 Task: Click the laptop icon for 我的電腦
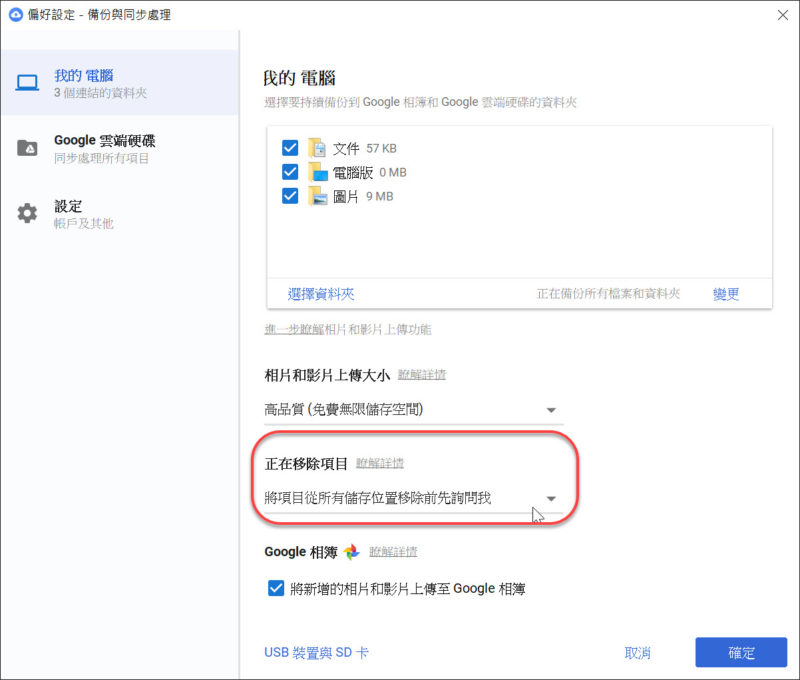tap(27, 83)
